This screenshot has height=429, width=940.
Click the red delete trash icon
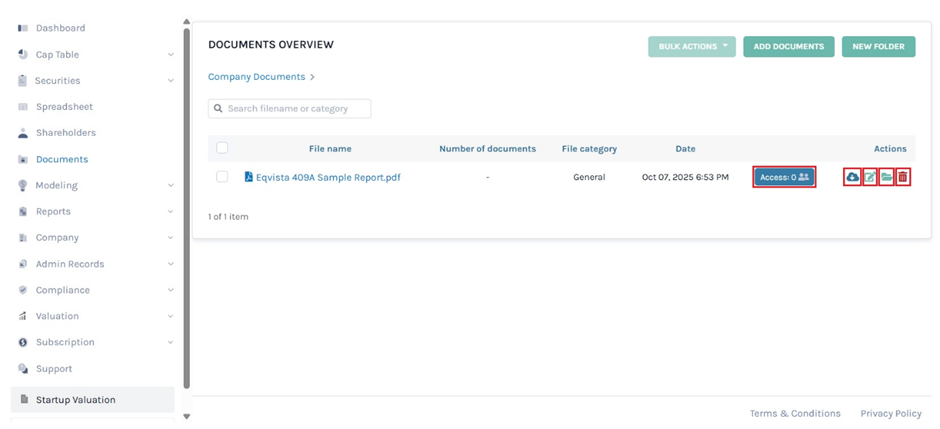[x=903, y=177]
